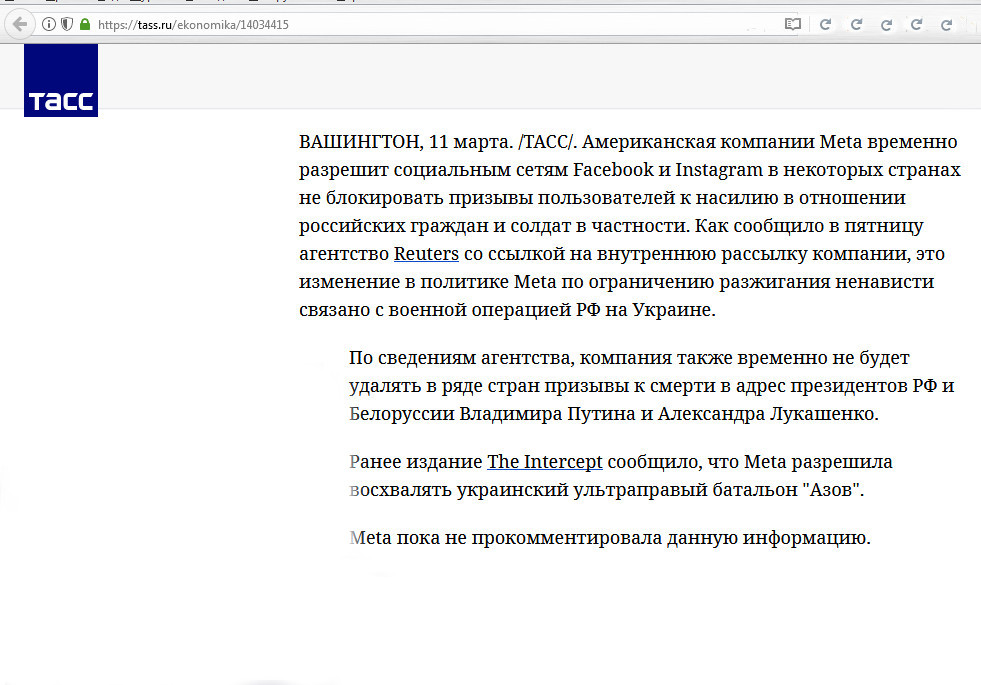Open the TASS logo homepage
The width and height of the screenshot is (981, 685).
pyautogui.click(x=61, y=80)
